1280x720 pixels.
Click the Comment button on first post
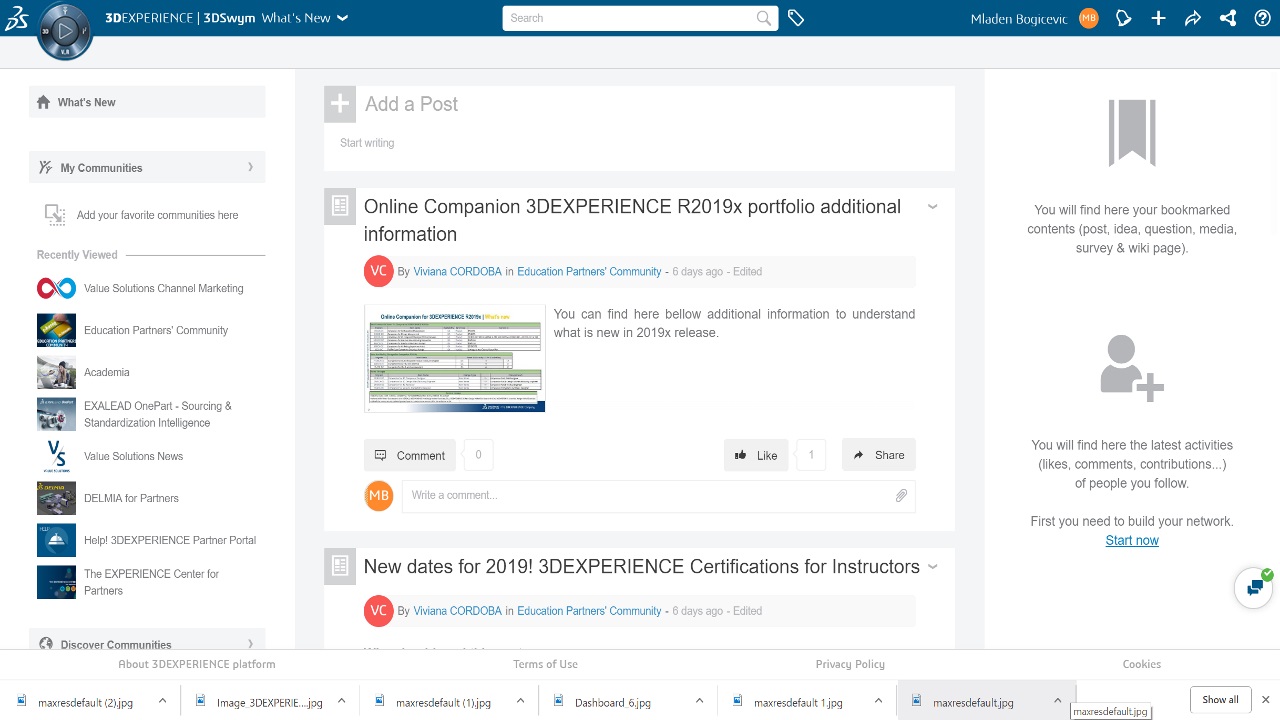[x=410, y=455]
